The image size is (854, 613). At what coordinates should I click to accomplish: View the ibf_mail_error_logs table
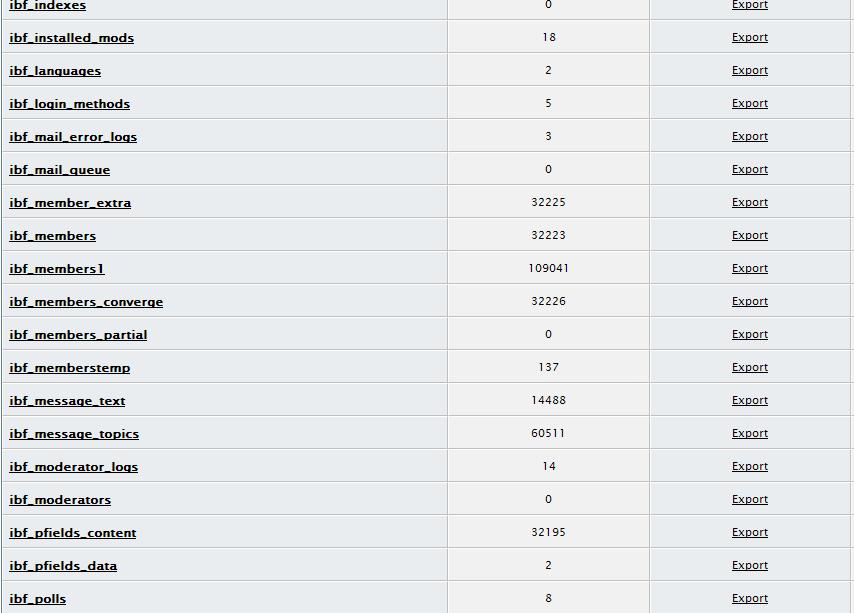[73, 137]
